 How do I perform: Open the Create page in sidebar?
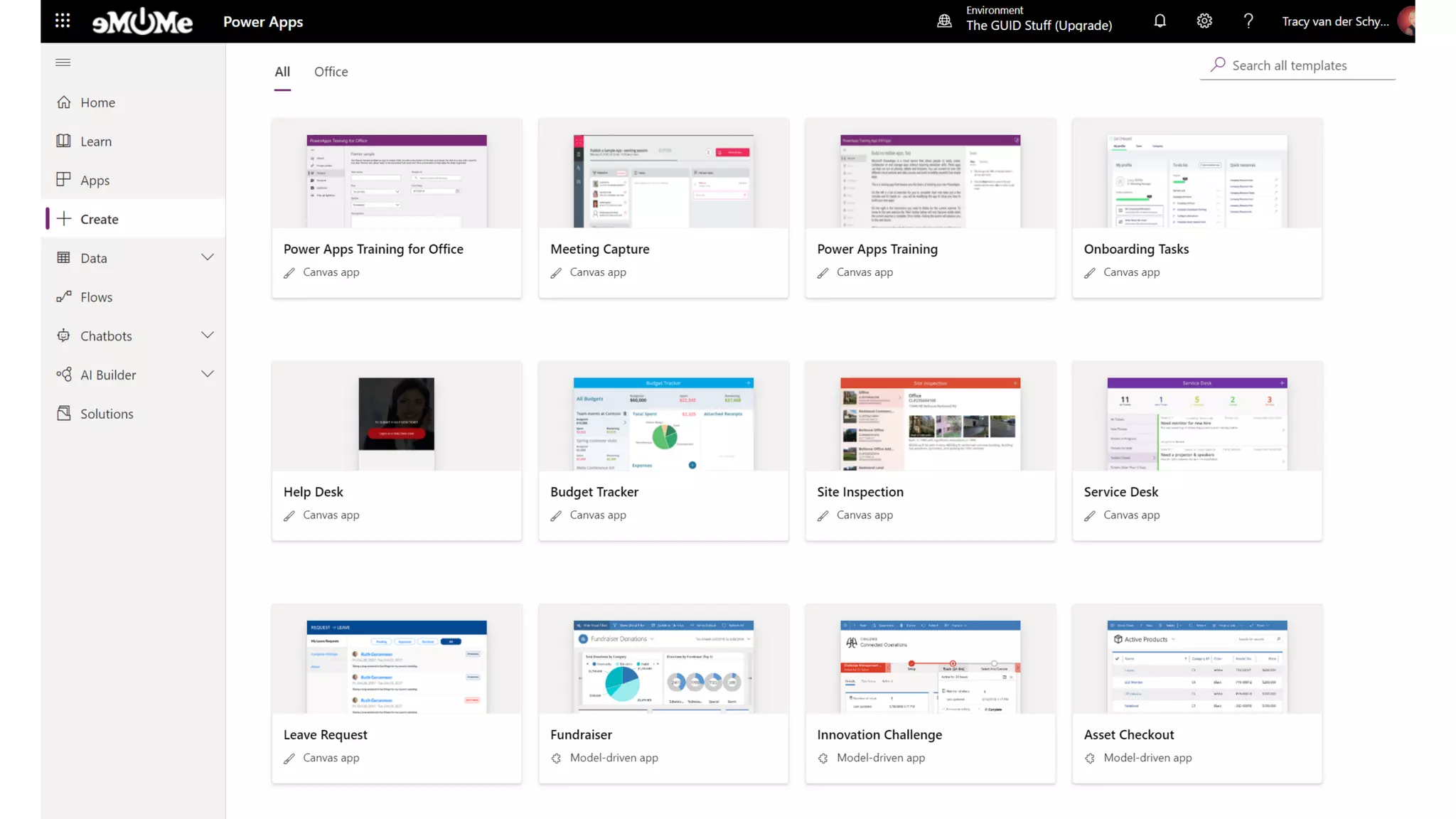pos(99,219)
